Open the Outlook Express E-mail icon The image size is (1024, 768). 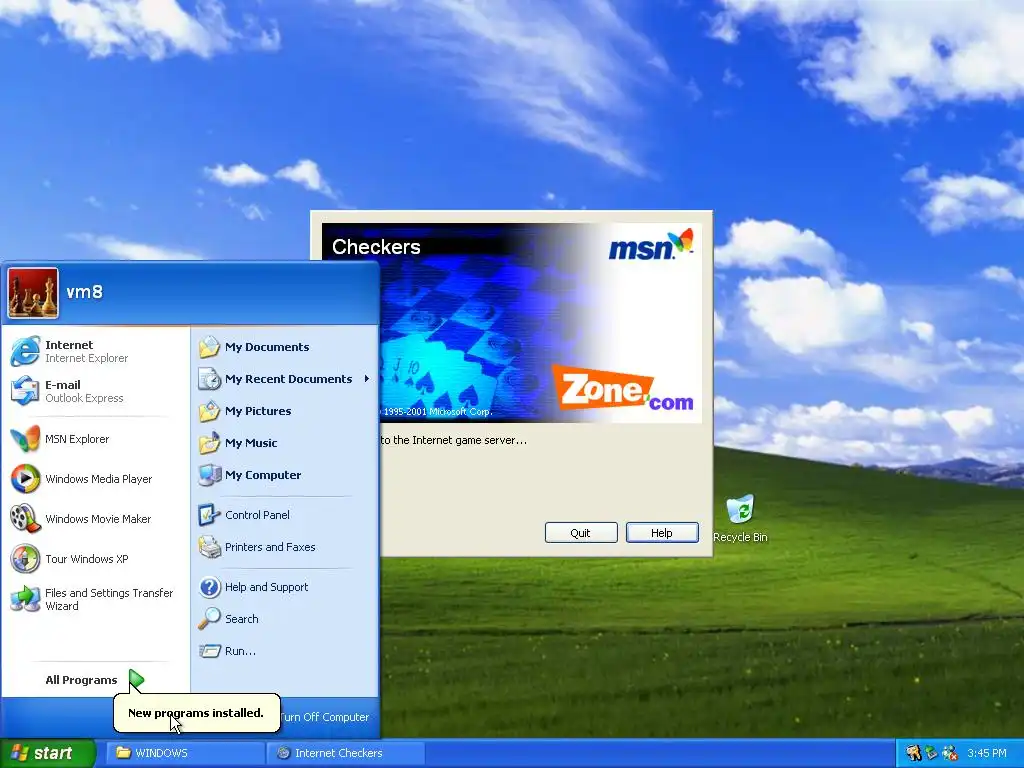25,391
